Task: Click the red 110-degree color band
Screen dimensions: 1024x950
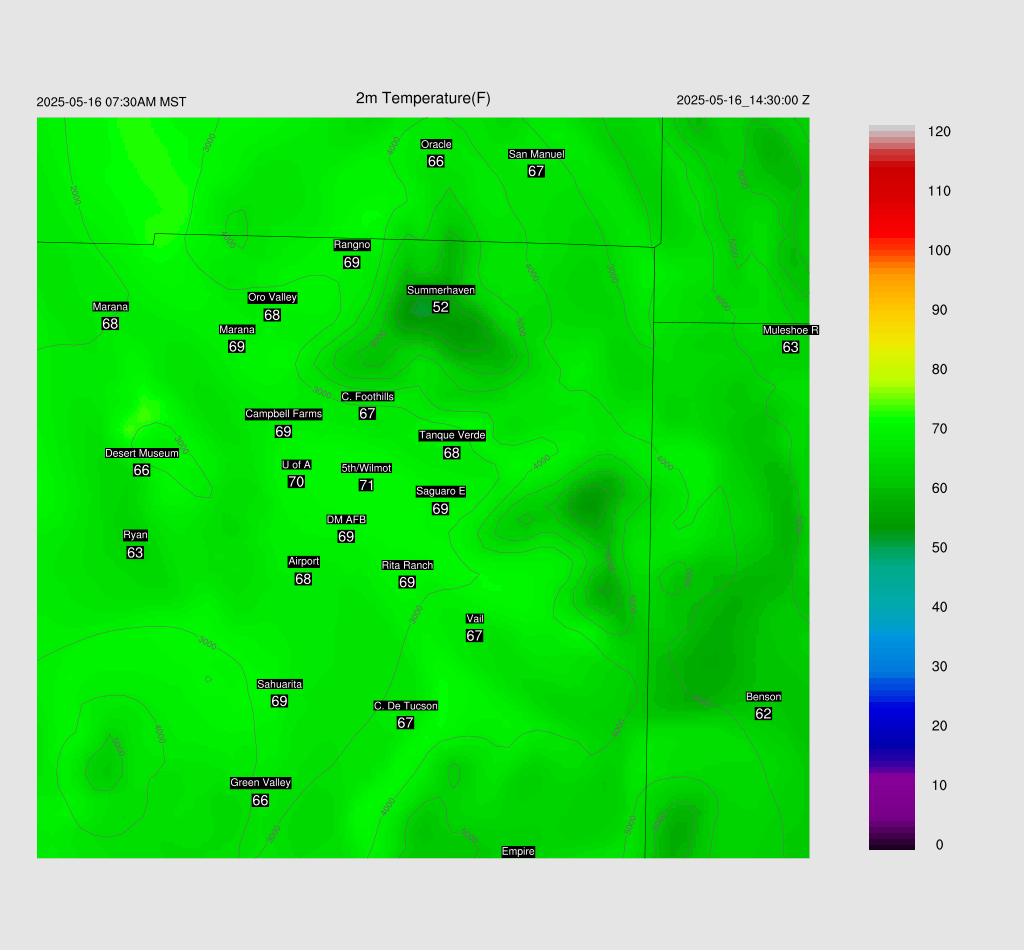Action: pyautogui.click(x=891, y=191)
